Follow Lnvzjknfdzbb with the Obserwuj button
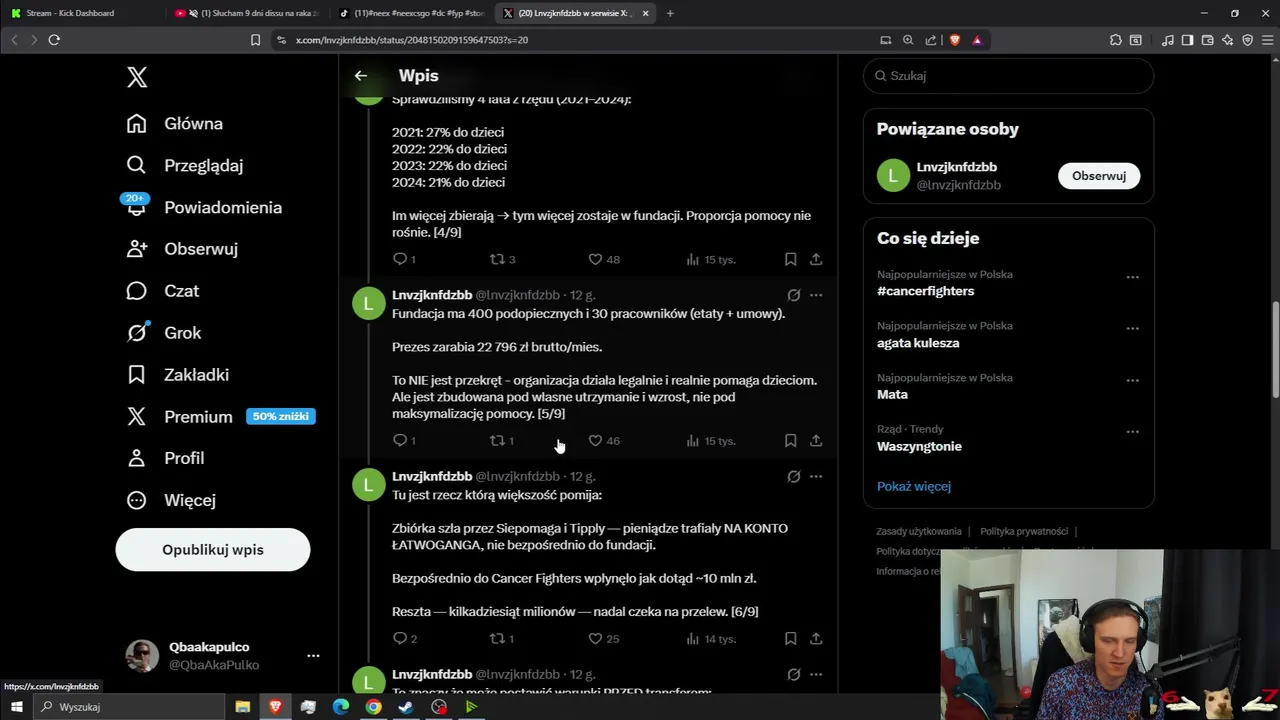Viewport: 1280px width, 720px height. tap(1099, 176)
